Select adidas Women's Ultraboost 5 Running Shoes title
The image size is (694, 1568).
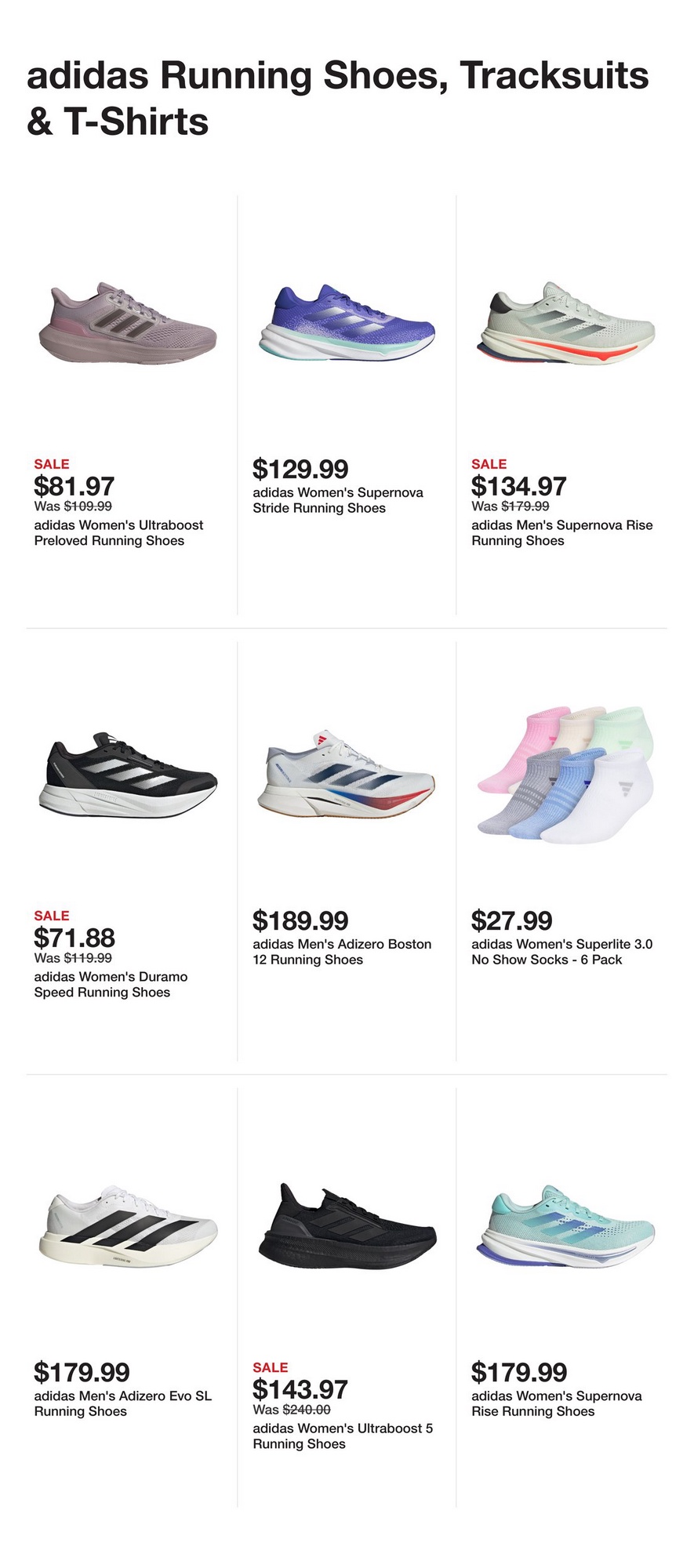tap(343, 1436)
